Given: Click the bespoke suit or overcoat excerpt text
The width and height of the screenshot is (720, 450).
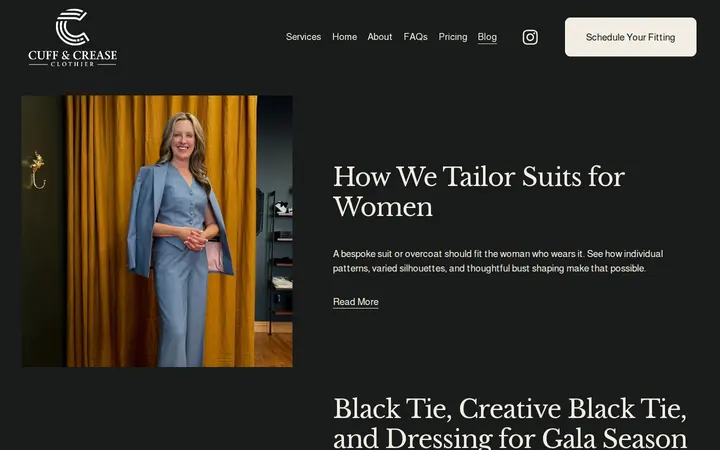Looking at the screenshot, I should 498,261.
